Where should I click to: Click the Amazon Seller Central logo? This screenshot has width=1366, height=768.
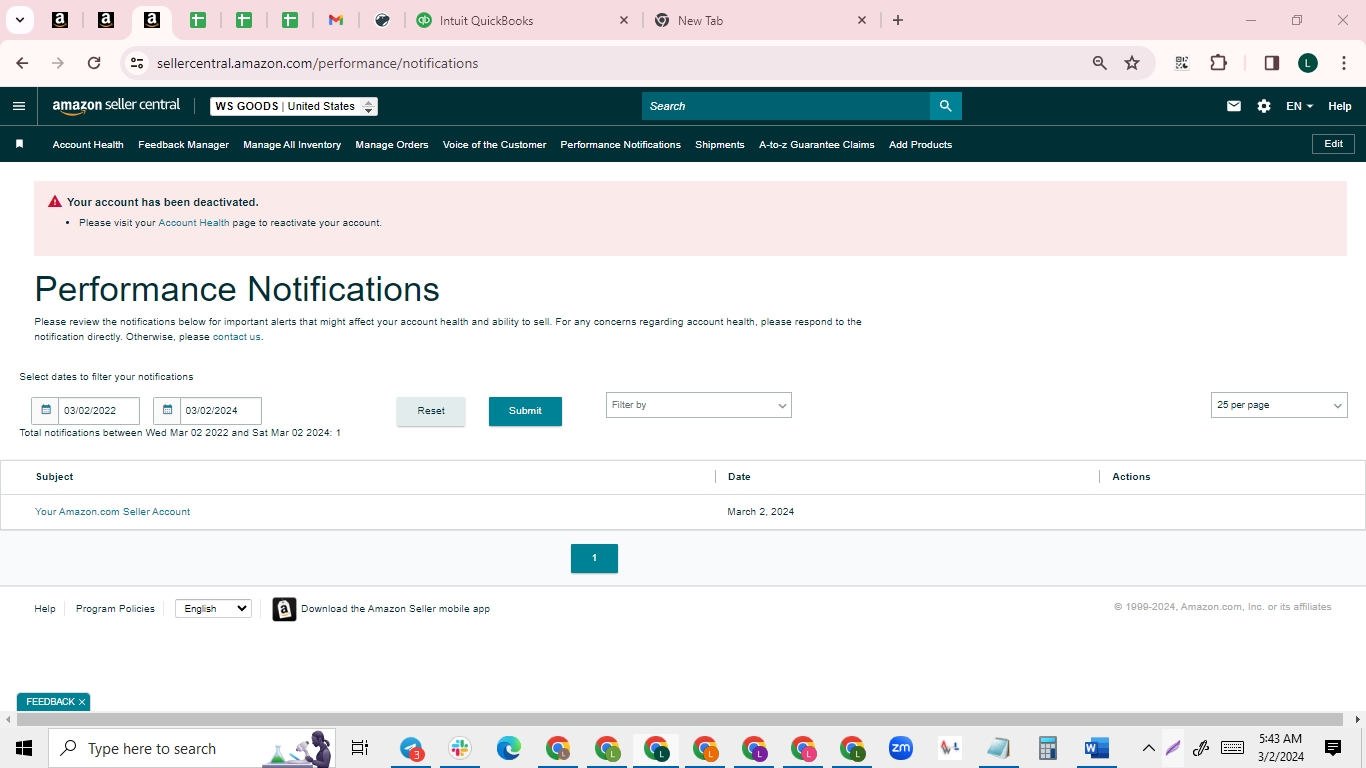(x=116, y=106)
